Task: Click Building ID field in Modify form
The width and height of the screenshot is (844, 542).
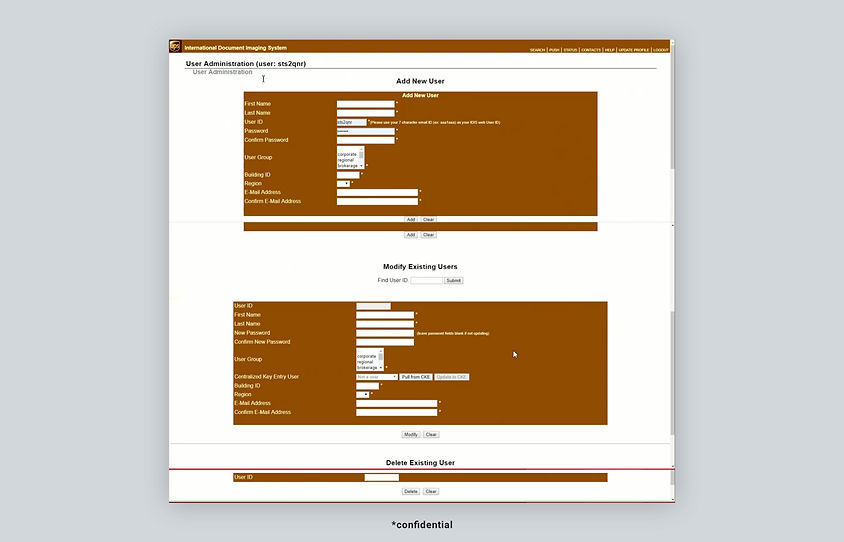Action: [368, 386]
